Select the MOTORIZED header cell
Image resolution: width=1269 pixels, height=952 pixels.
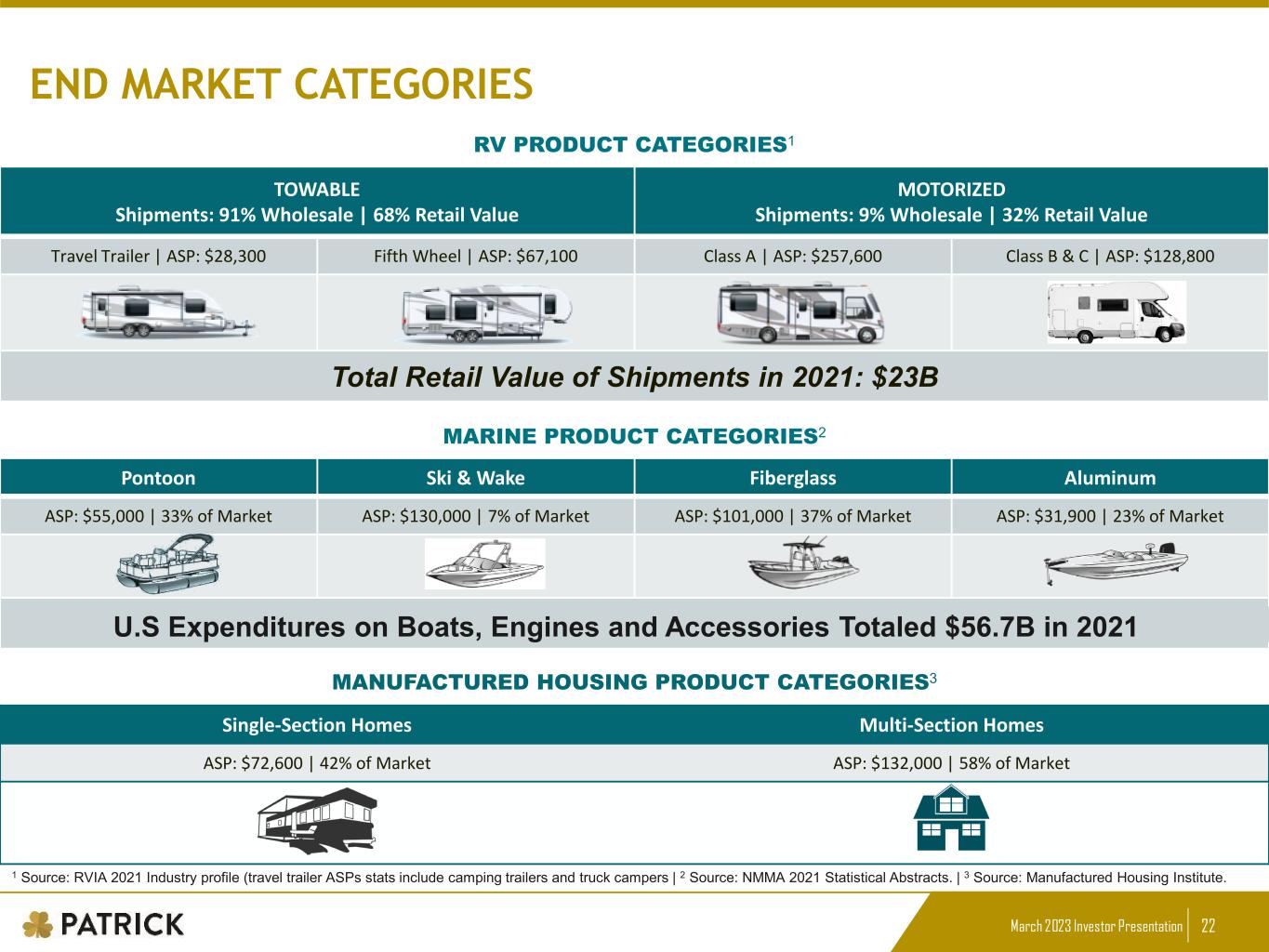951,202
